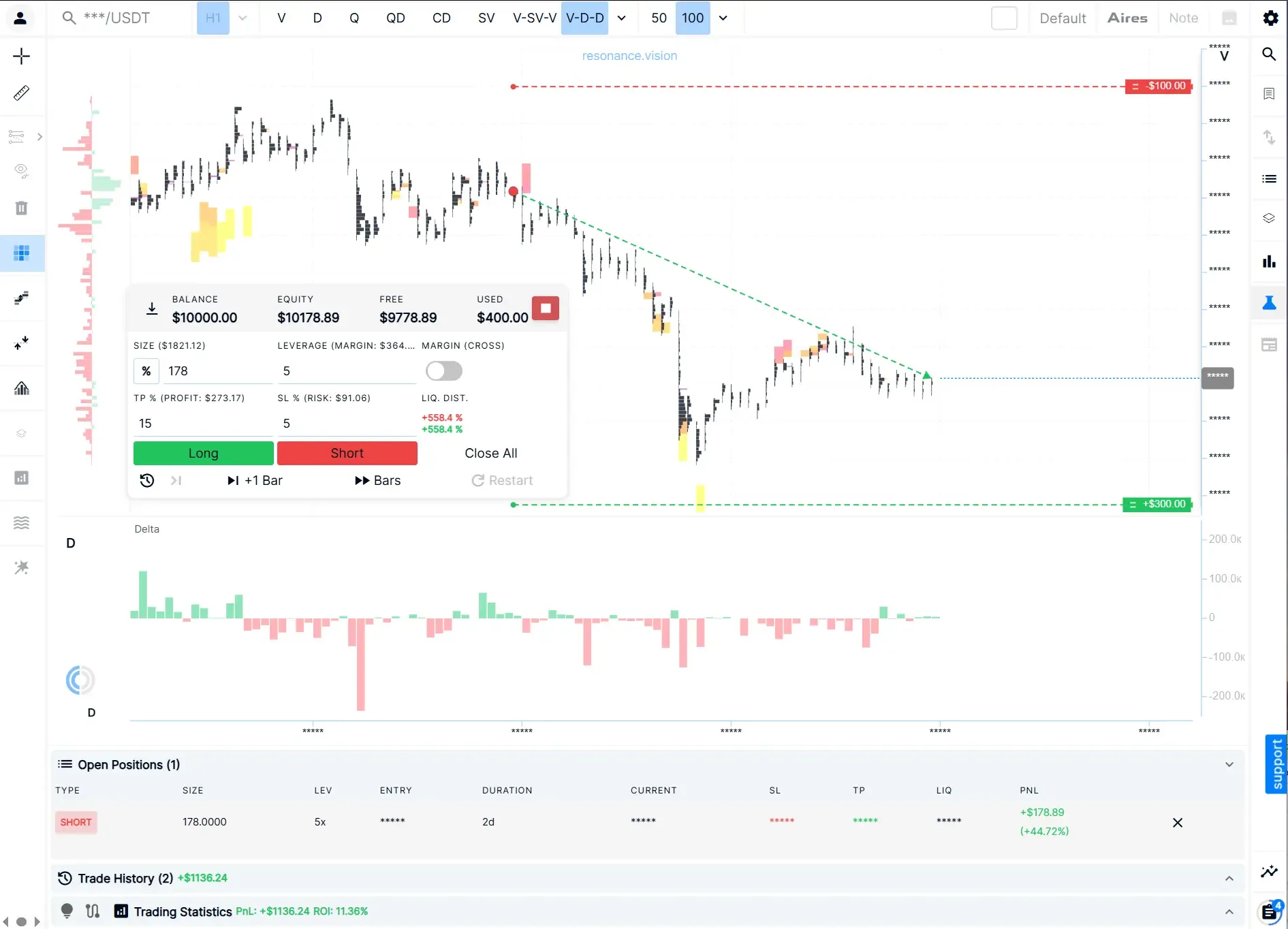
Task: Click the history clock icon in trading panel
Action: coord(147,481)
